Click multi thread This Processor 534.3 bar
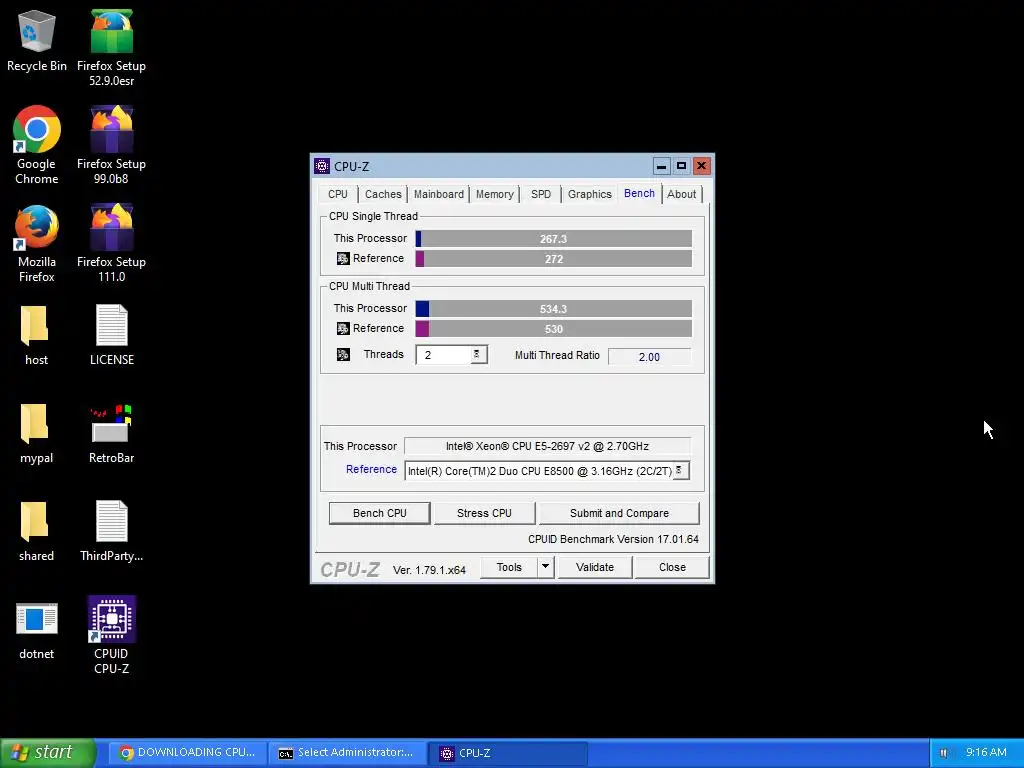The image size is (1024, 768). [x=554, y=308]
